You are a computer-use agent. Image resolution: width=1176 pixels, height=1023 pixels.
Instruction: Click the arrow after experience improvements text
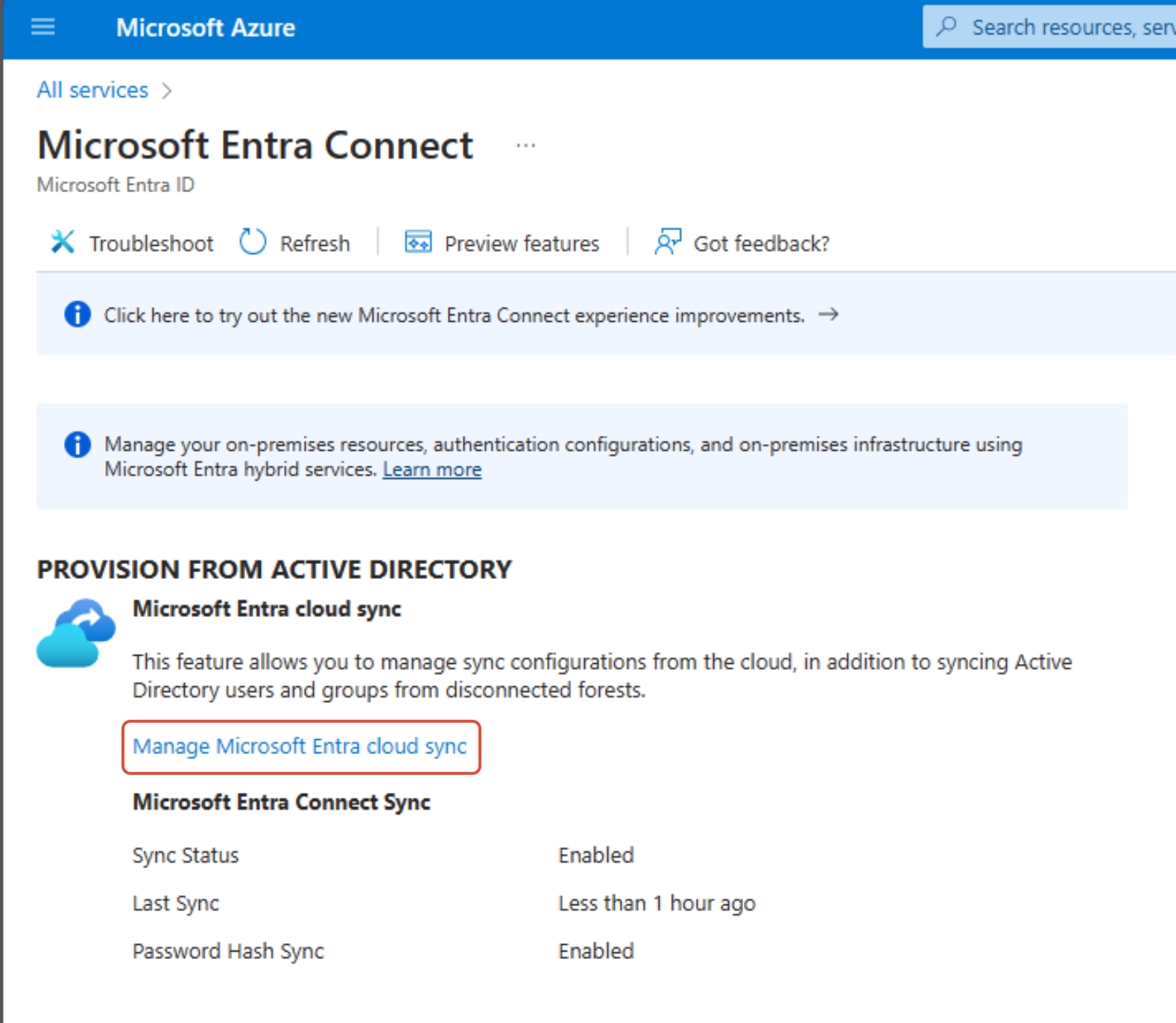point(829,314)
